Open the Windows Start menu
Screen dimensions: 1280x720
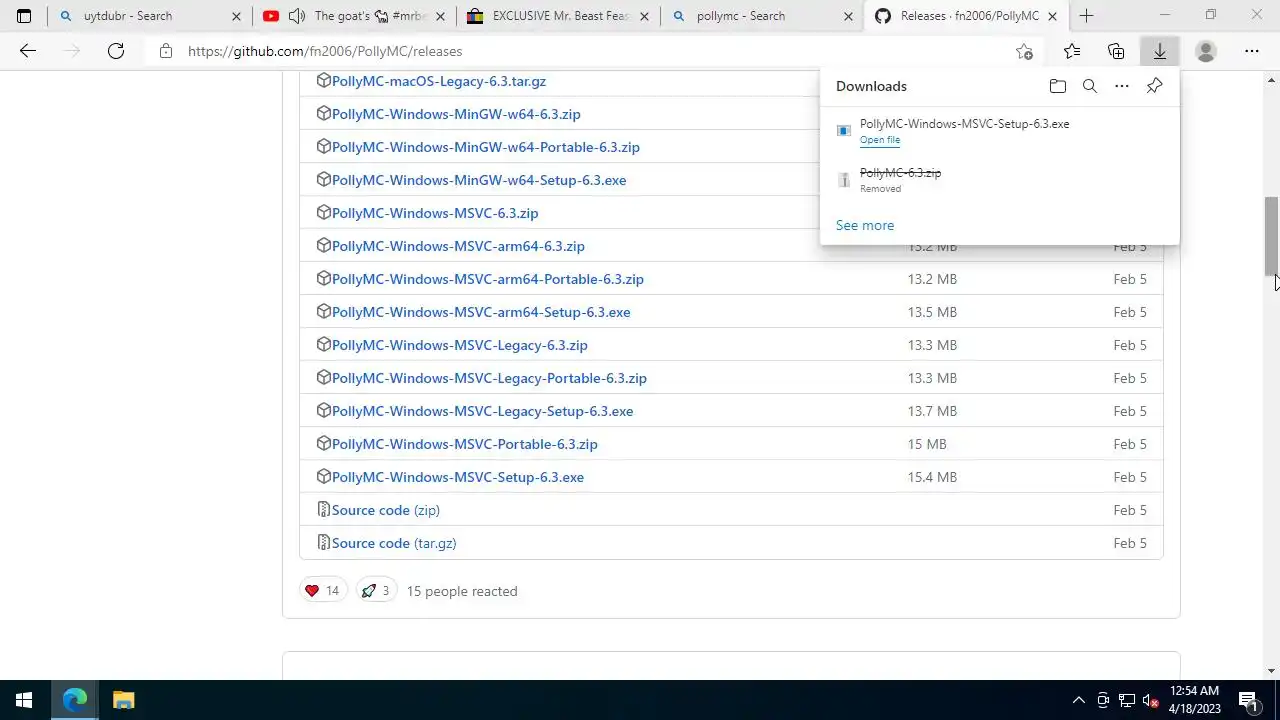coord(24,700)
